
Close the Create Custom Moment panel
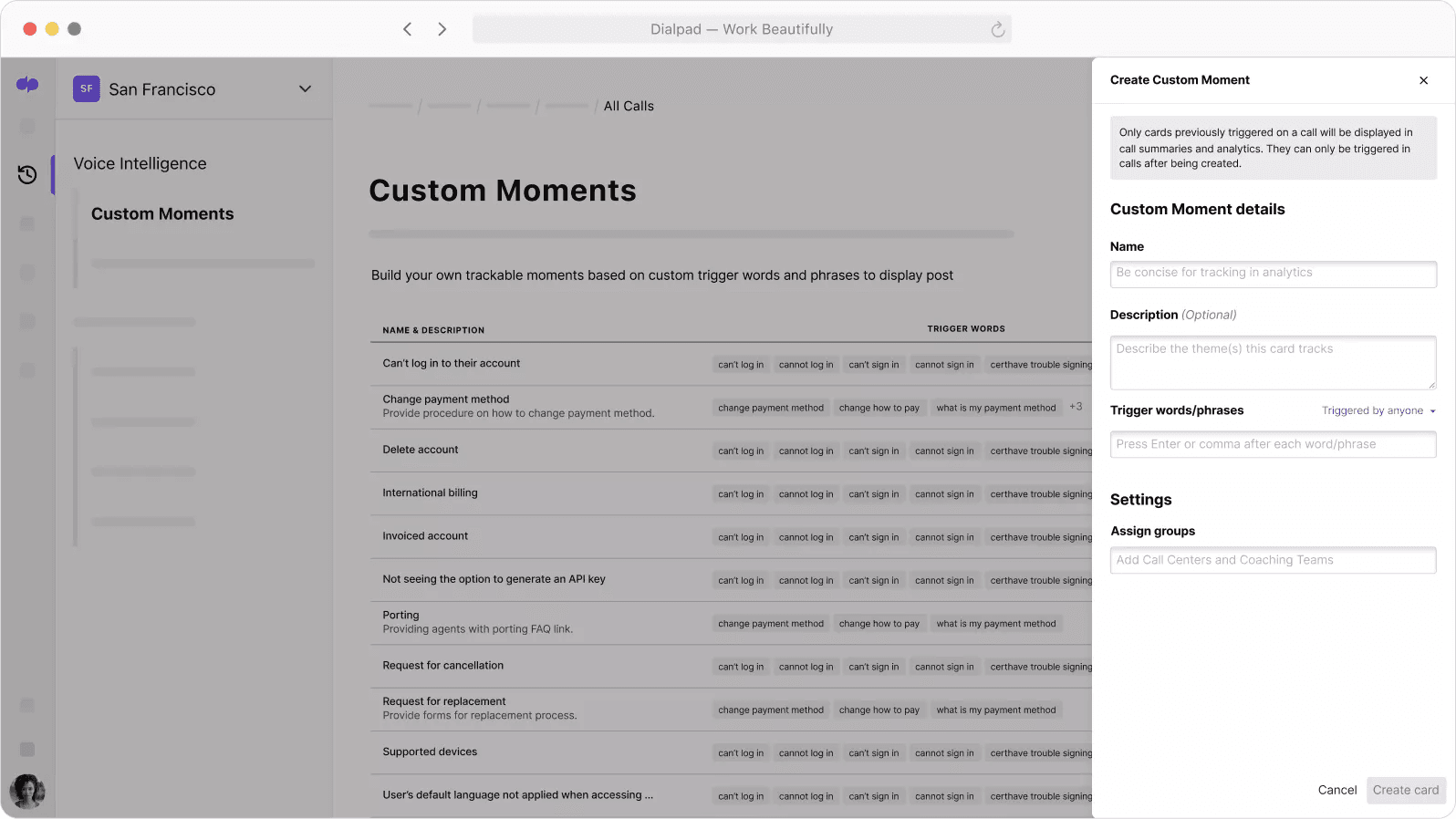point(1423,80)
